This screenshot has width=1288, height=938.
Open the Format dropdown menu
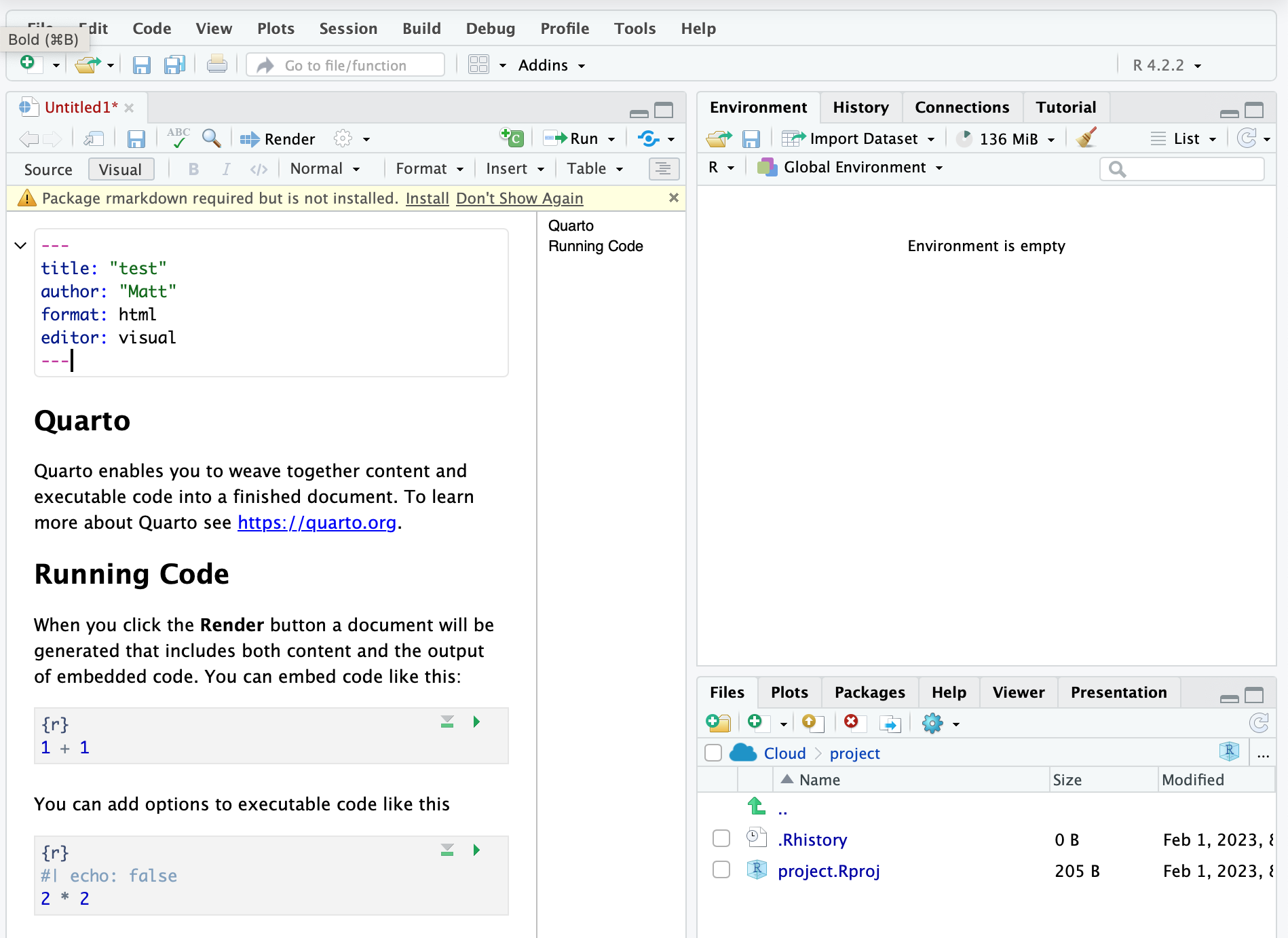pyautogui.click(x=430, y=169)
